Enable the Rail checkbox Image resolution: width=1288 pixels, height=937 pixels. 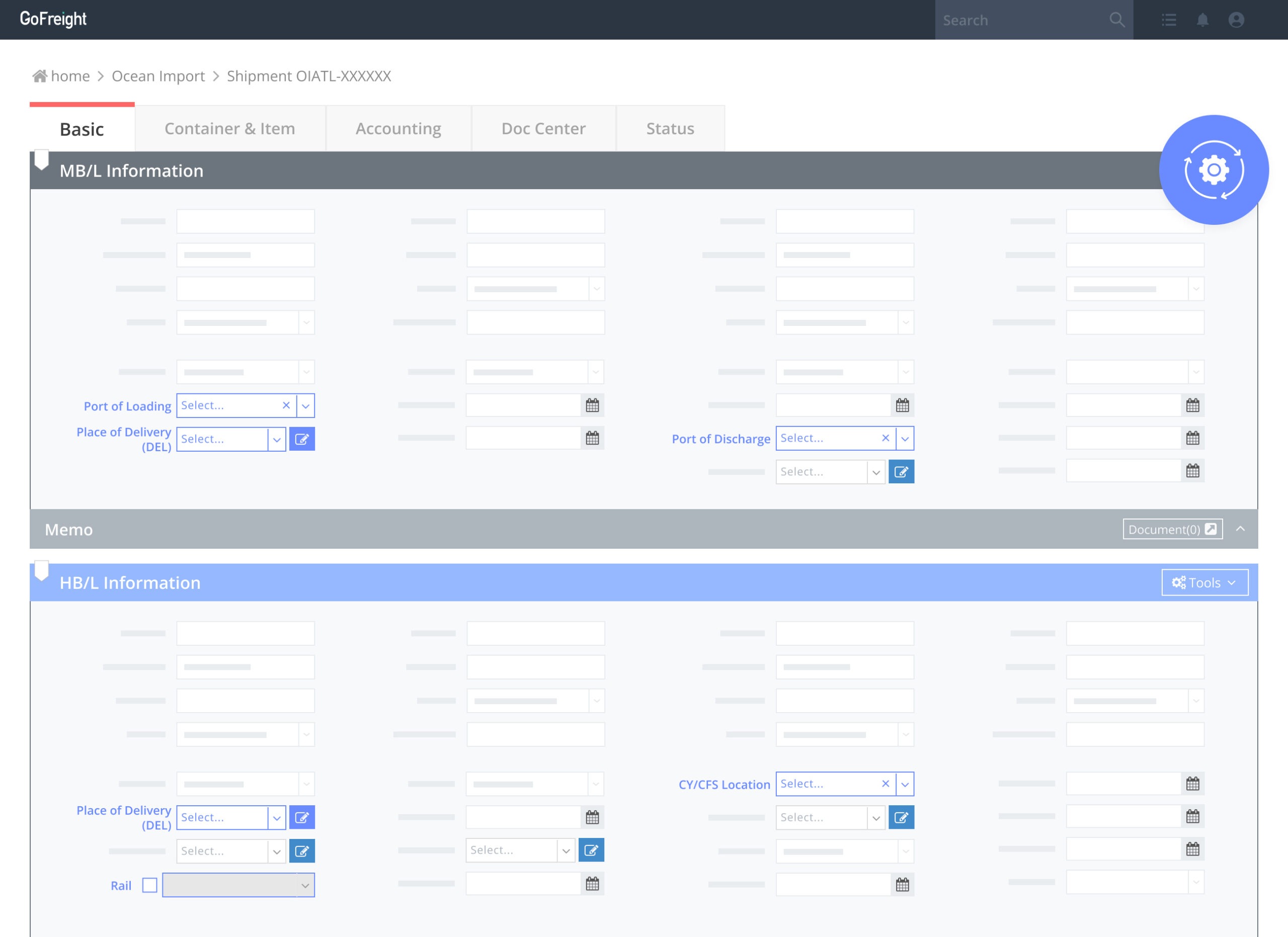[x=149, y=885]
